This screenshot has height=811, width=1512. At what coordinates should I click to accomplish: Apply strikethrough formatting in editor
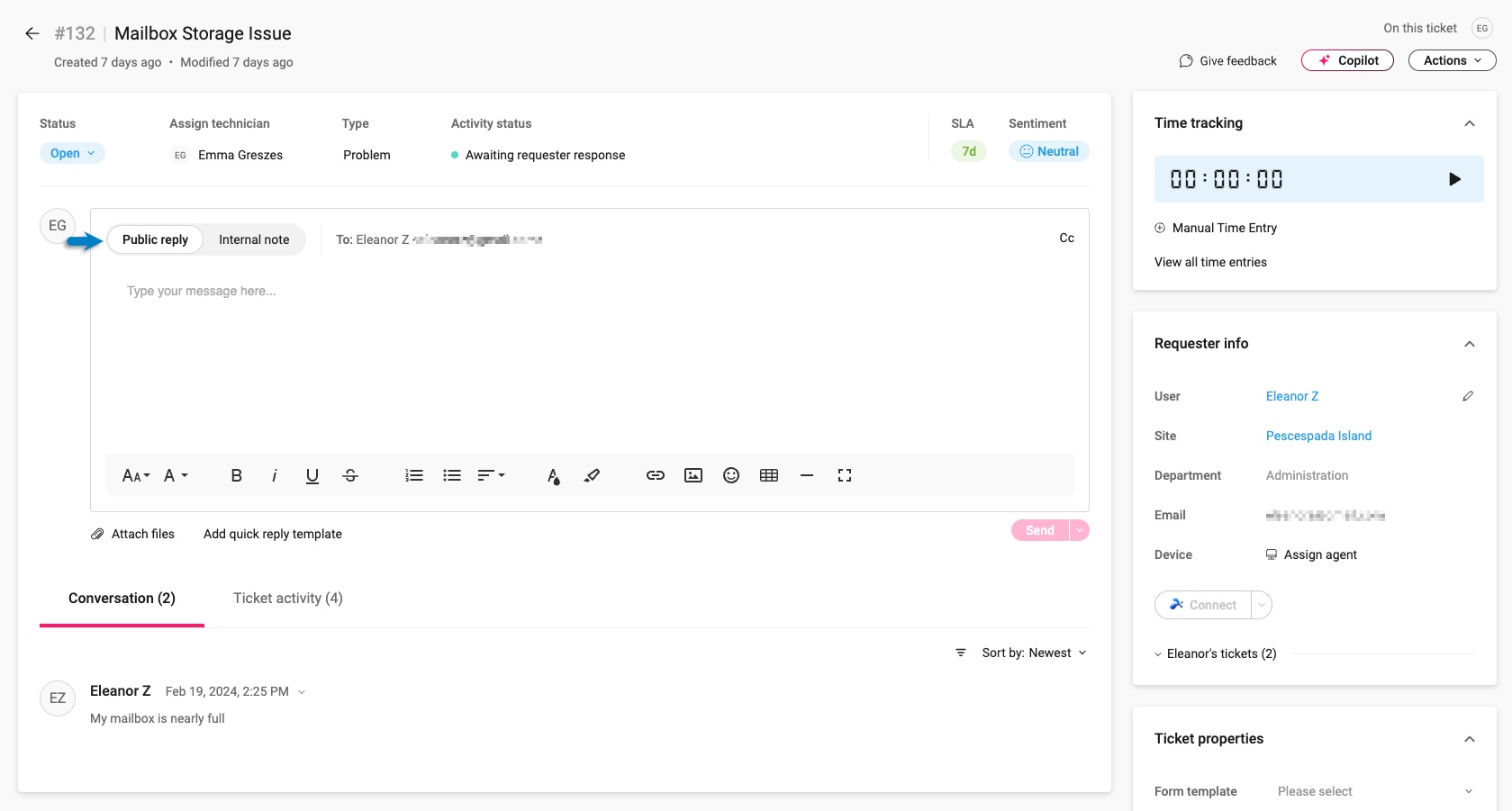pyautogui.click(x=350, y=475)
